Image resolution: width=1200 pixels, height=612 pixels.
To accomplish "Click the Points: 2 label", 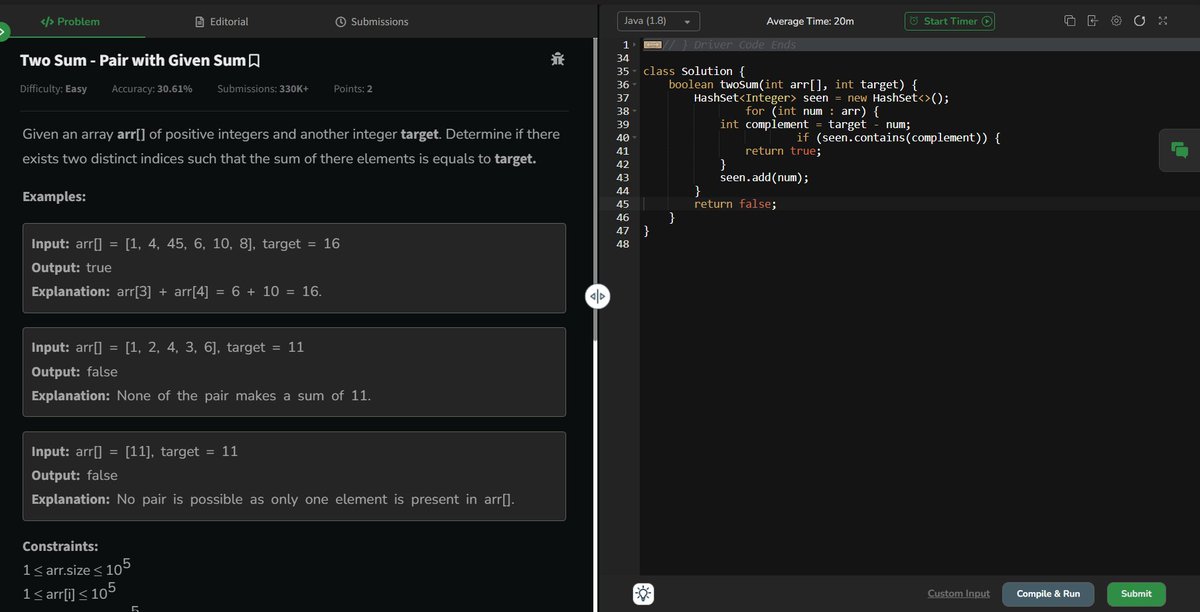I will (x=353, y=89).
